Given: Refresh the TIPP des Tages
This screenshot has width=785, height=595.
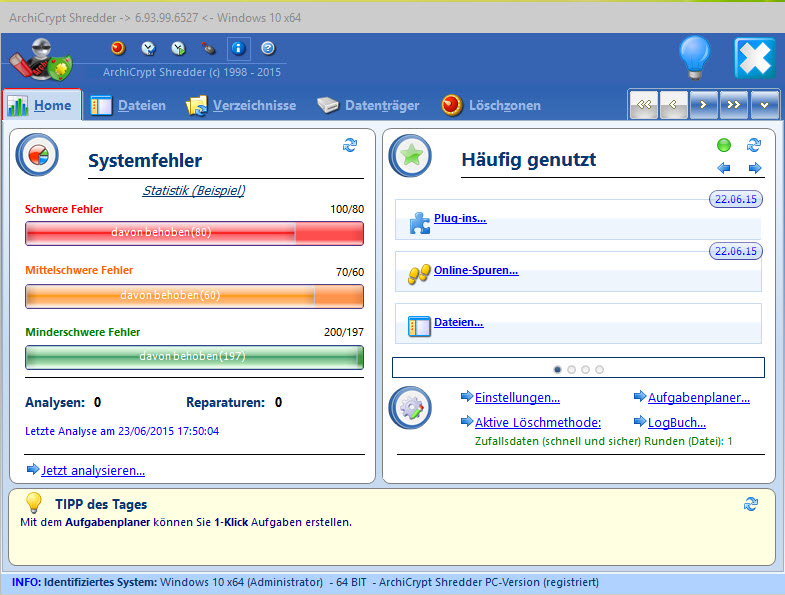Looking at the screenshot, I should click(751, 504).
